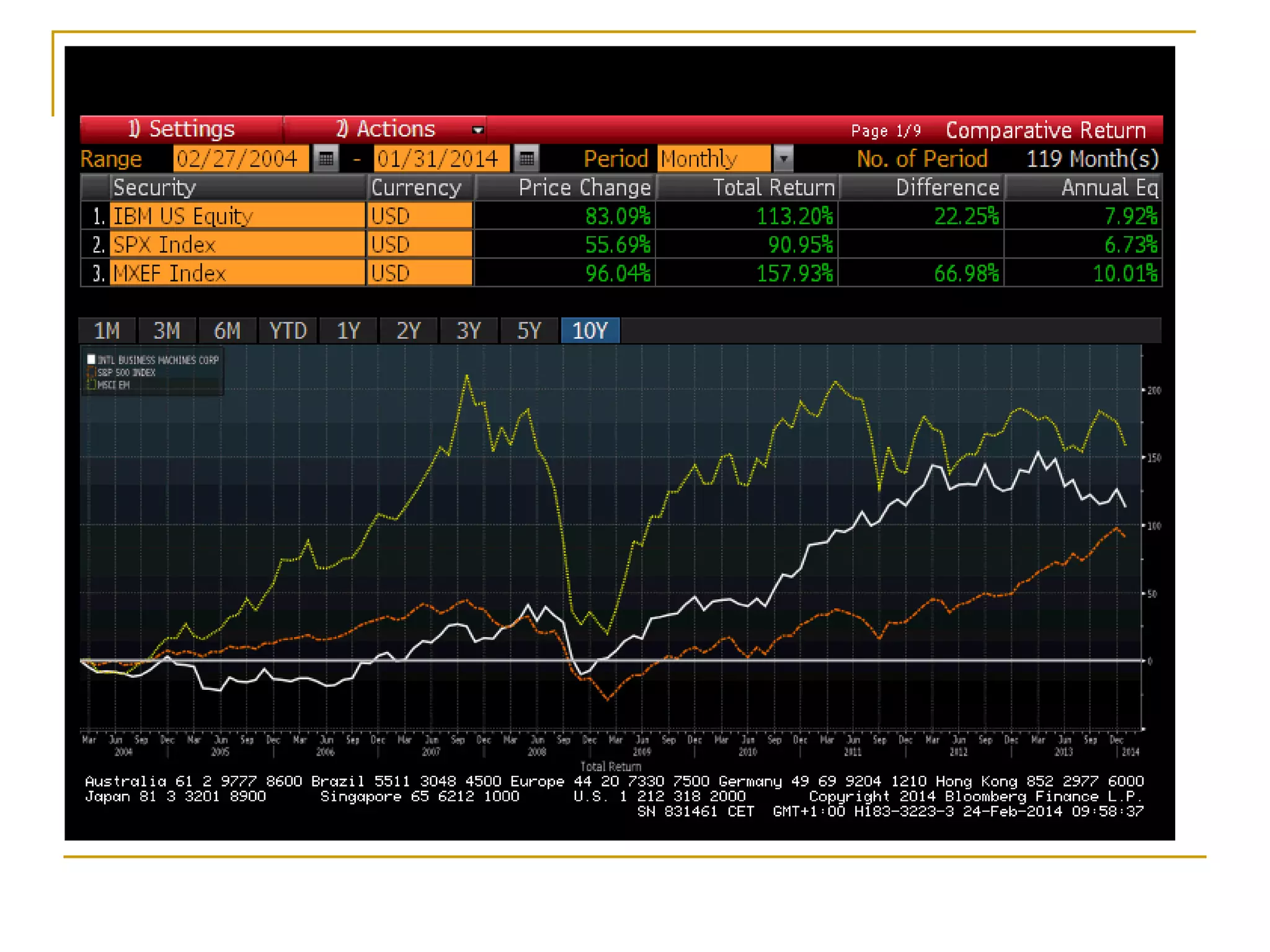Open the Actions dropdown arrow
The image size is (1270, 952).
click(477, 130)
